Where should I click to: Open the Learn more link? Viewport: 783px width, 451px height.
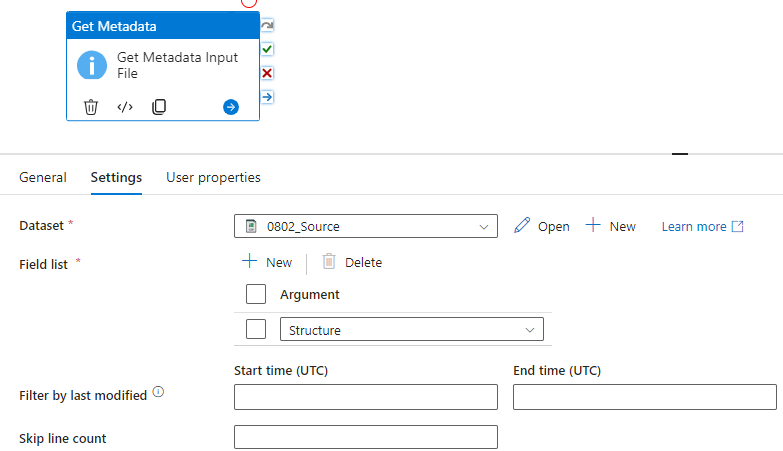pos(694,227)
